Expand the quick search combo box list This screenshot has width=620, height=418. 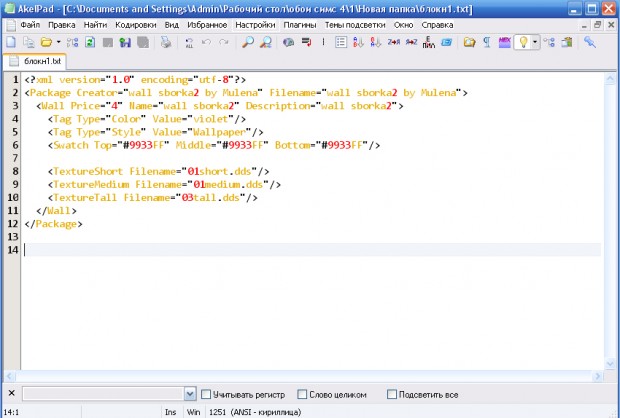188,394
